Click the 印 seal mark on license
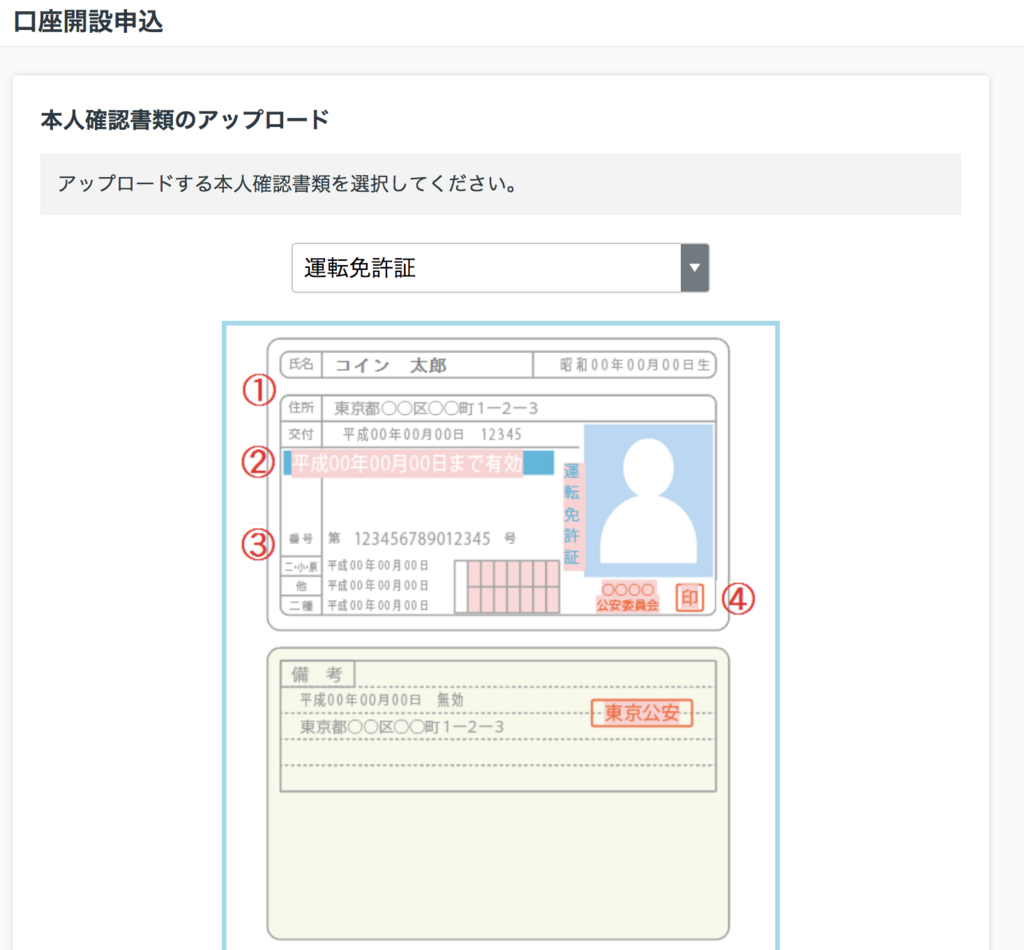1024x950 pixels. [x=690, y=597]
